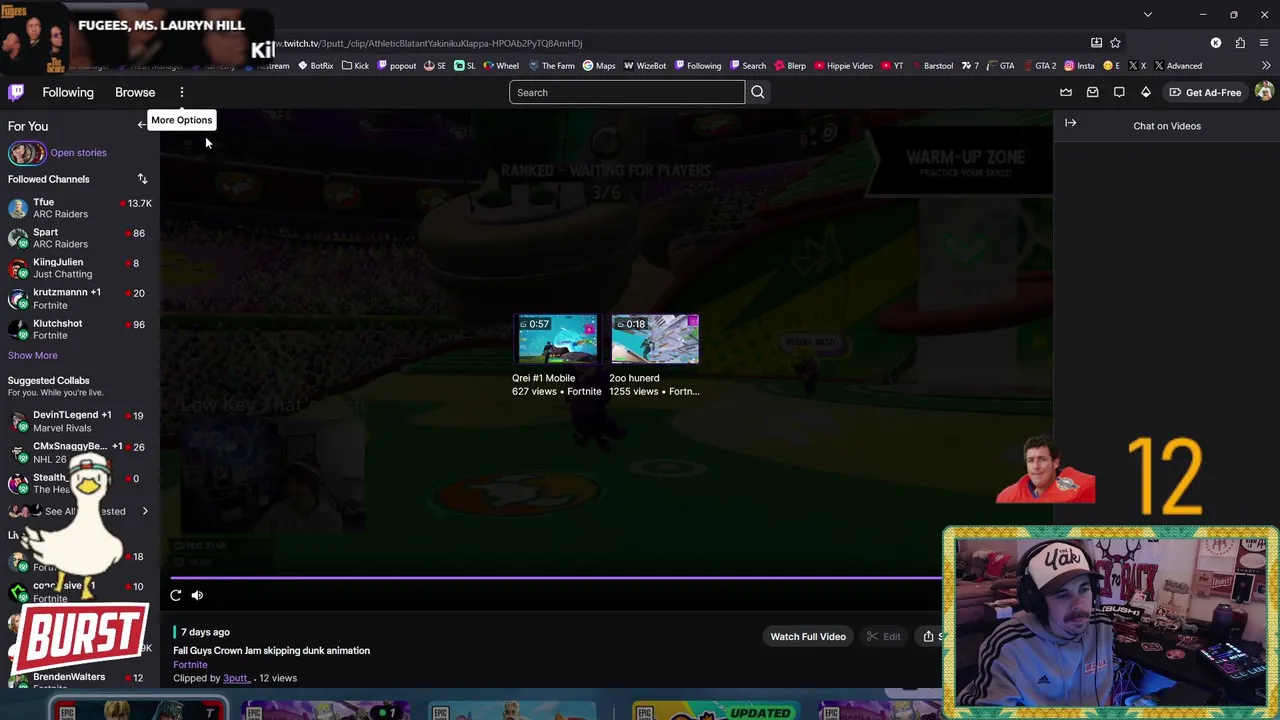Open Spart channel in sidebar
This screenshot has height=720, width=1280.
point(80,238)
